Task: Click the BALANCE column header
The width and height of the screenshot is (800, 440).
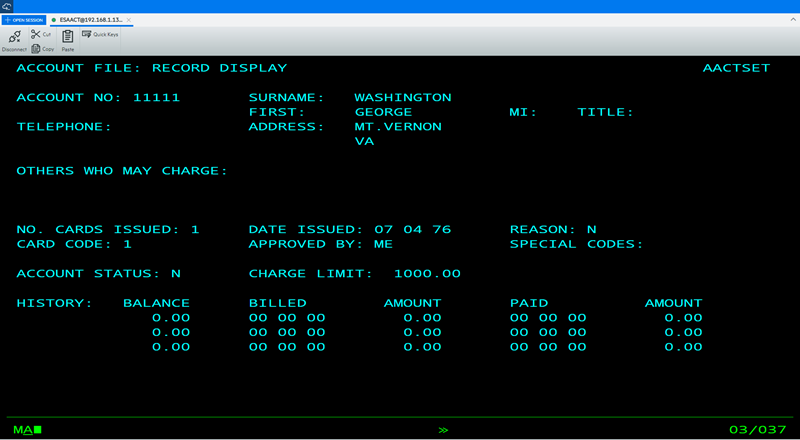Action: (x=157, y=303)
